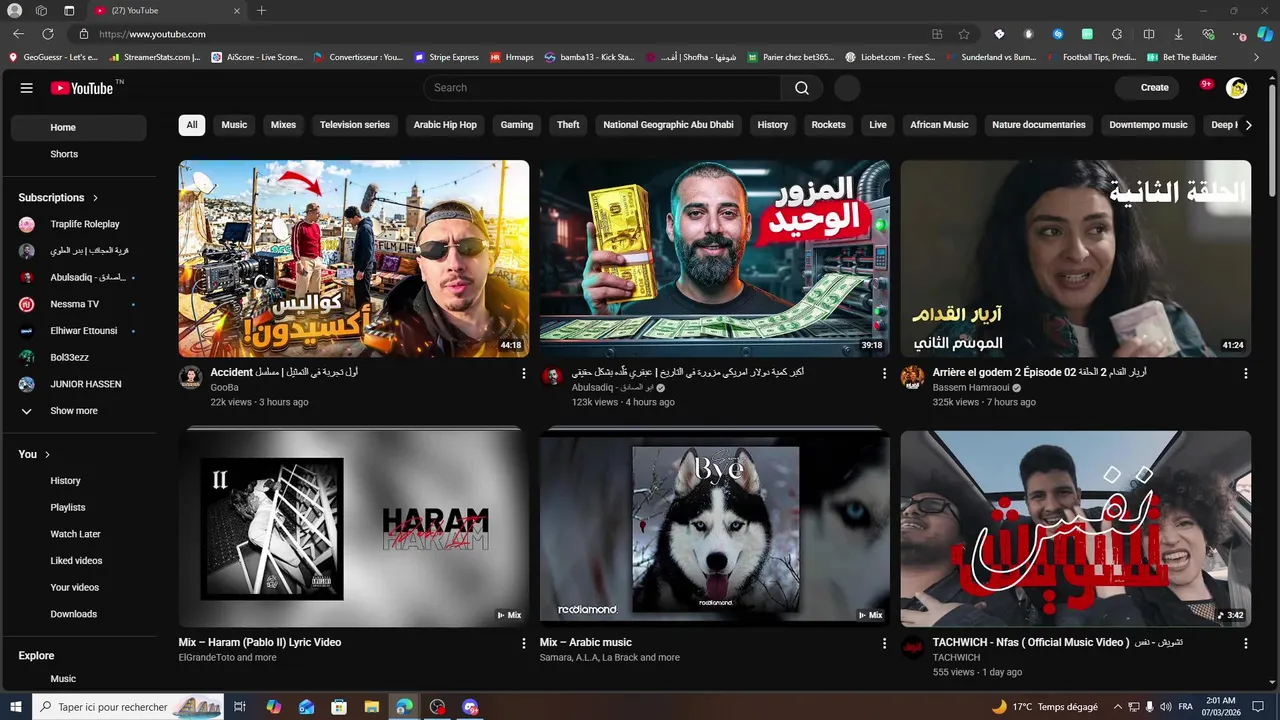Click GooBa channel avatar under Accident video

tap(190, 377)
